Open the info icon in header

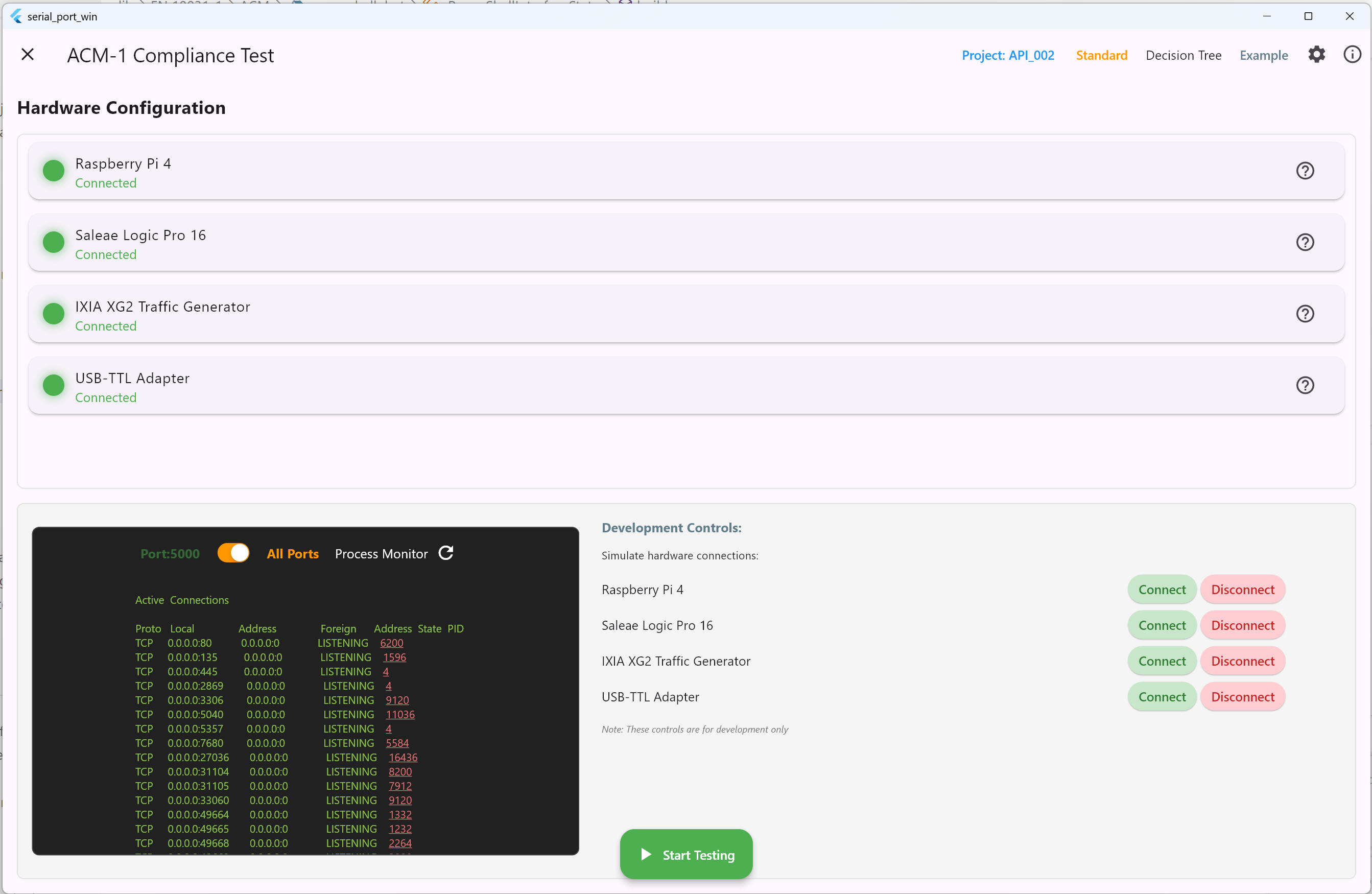tap(1352, 55)
